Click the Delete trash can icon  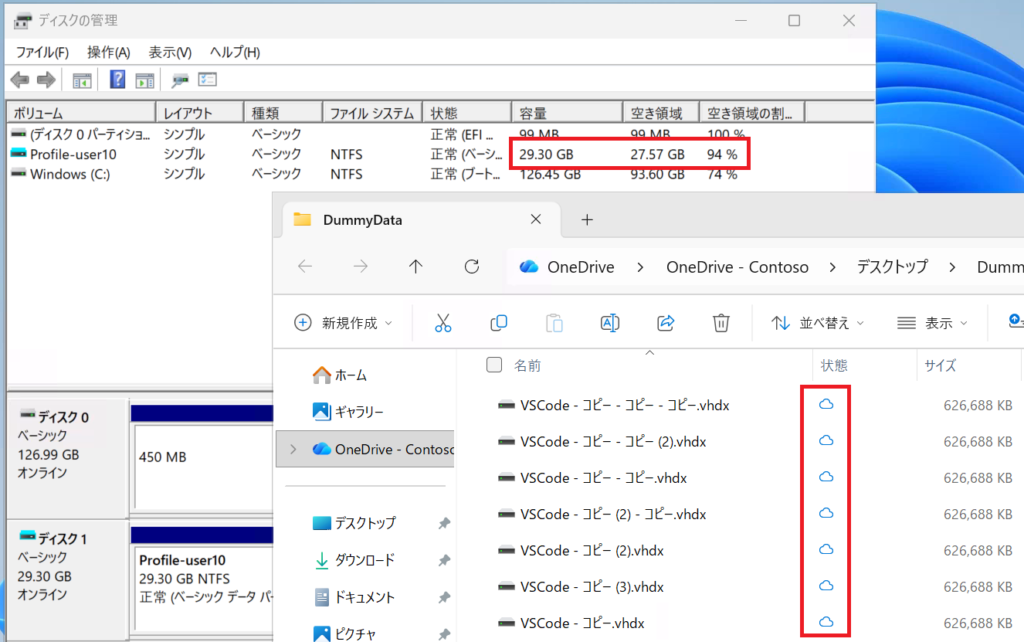click(720, 323)
